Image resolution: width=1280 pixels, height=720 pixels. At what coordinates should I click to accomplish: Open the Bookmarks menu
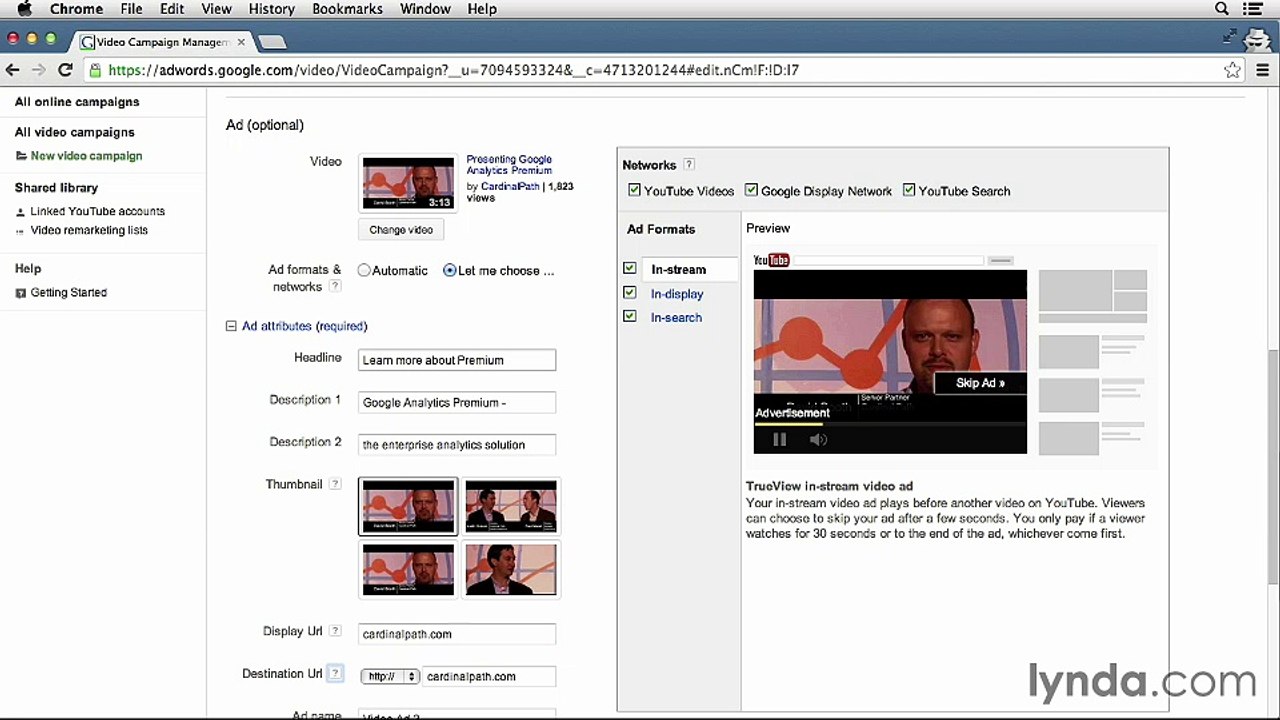[x=347, y=9]
